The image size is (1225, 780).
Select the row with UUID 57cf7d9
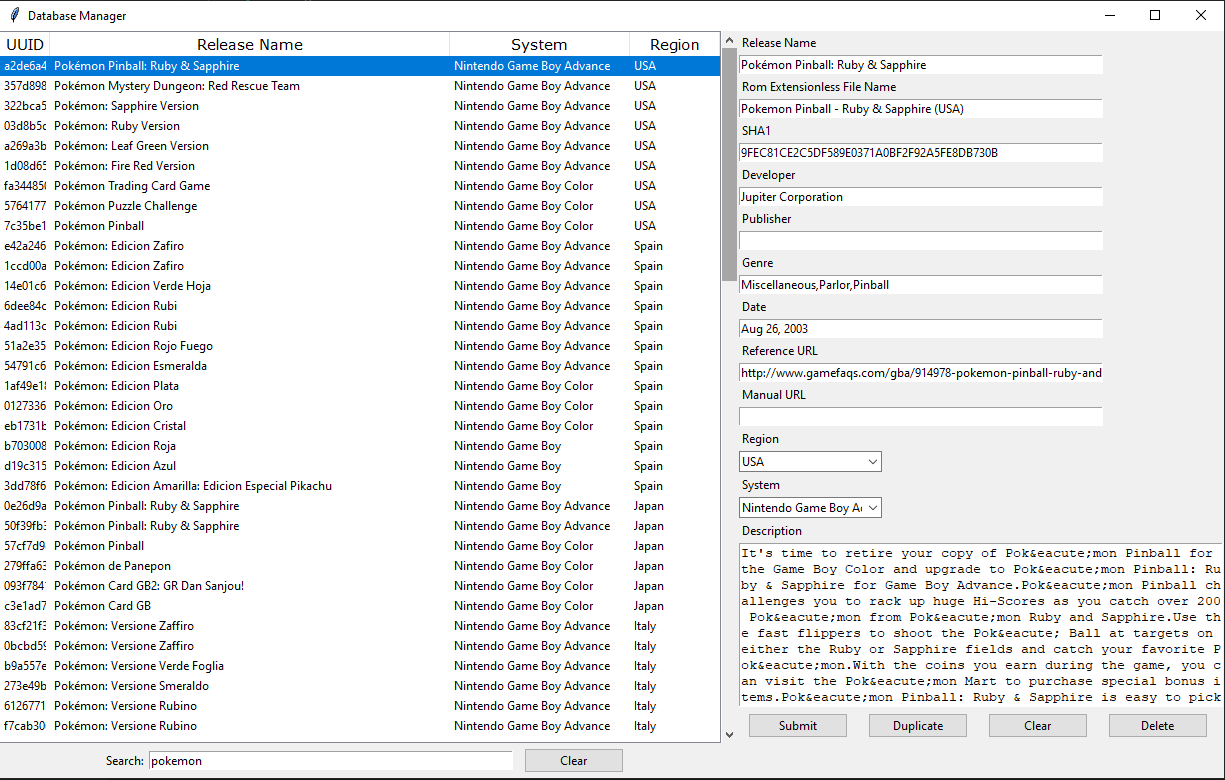[x=360, y=546]
